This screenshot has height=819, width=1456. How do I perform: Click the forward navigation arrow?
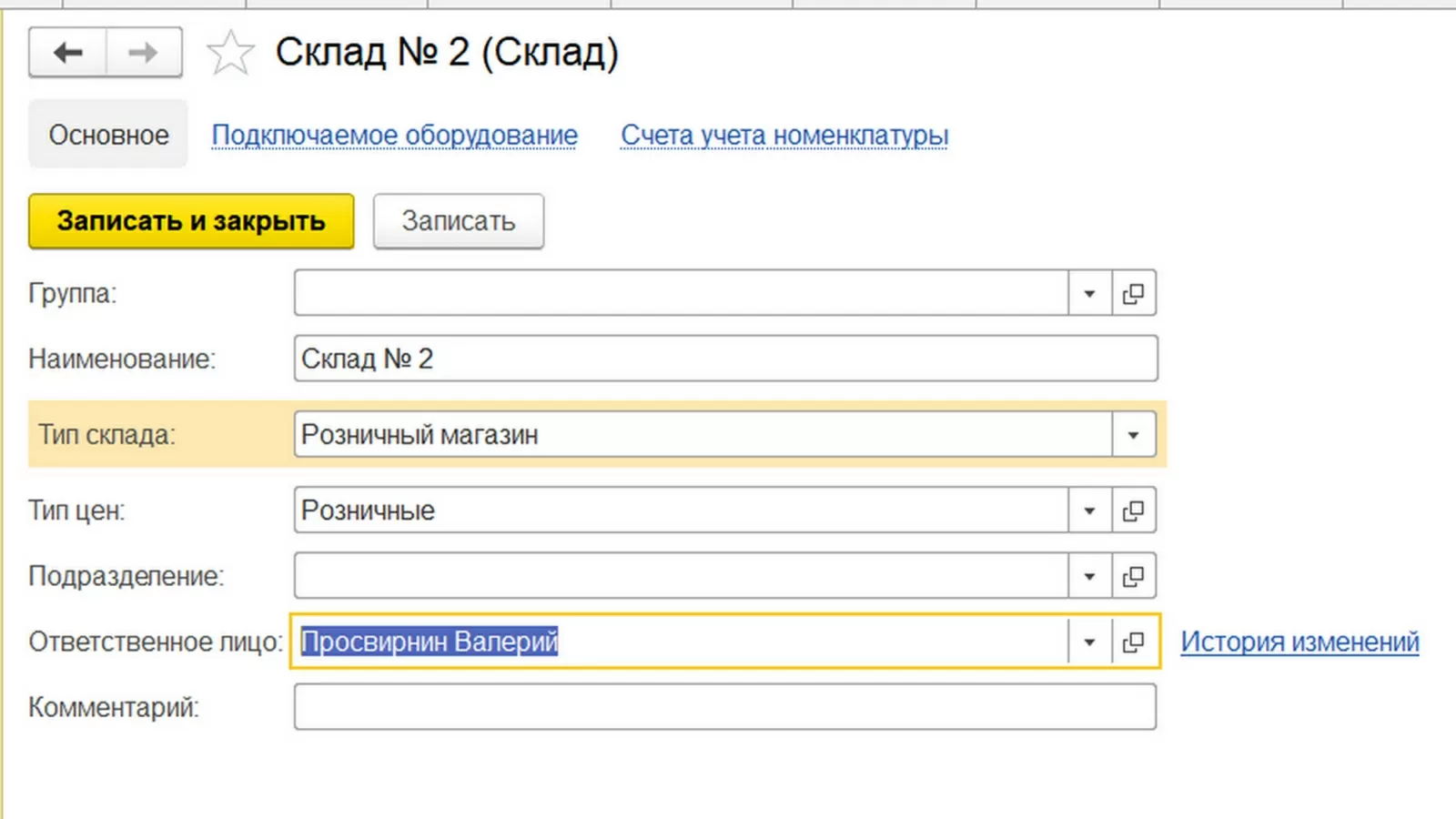pyautogui.click(x=143, y=53)
